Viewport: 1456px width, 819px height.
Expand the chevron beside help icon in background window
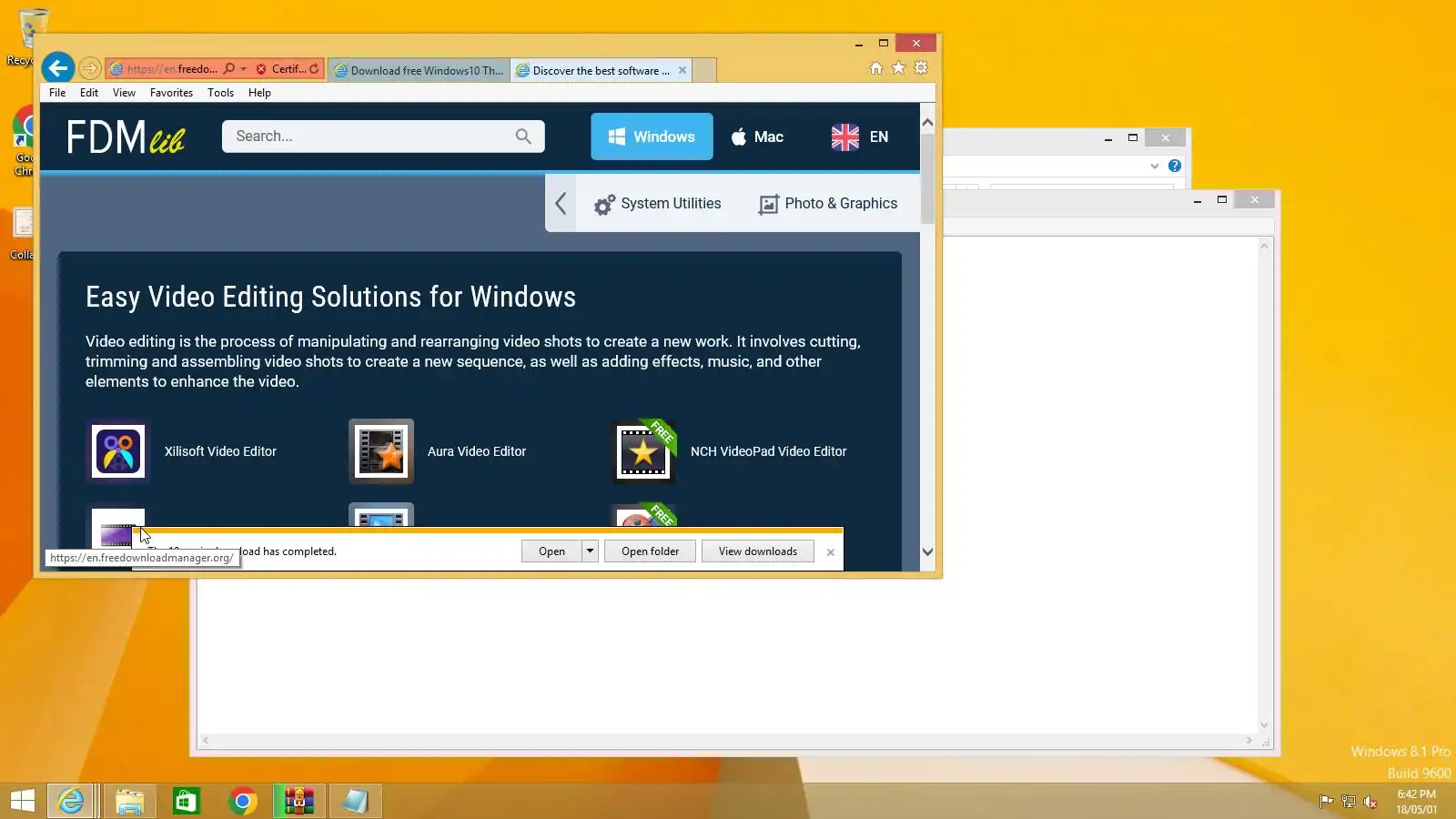point(1155,166)
